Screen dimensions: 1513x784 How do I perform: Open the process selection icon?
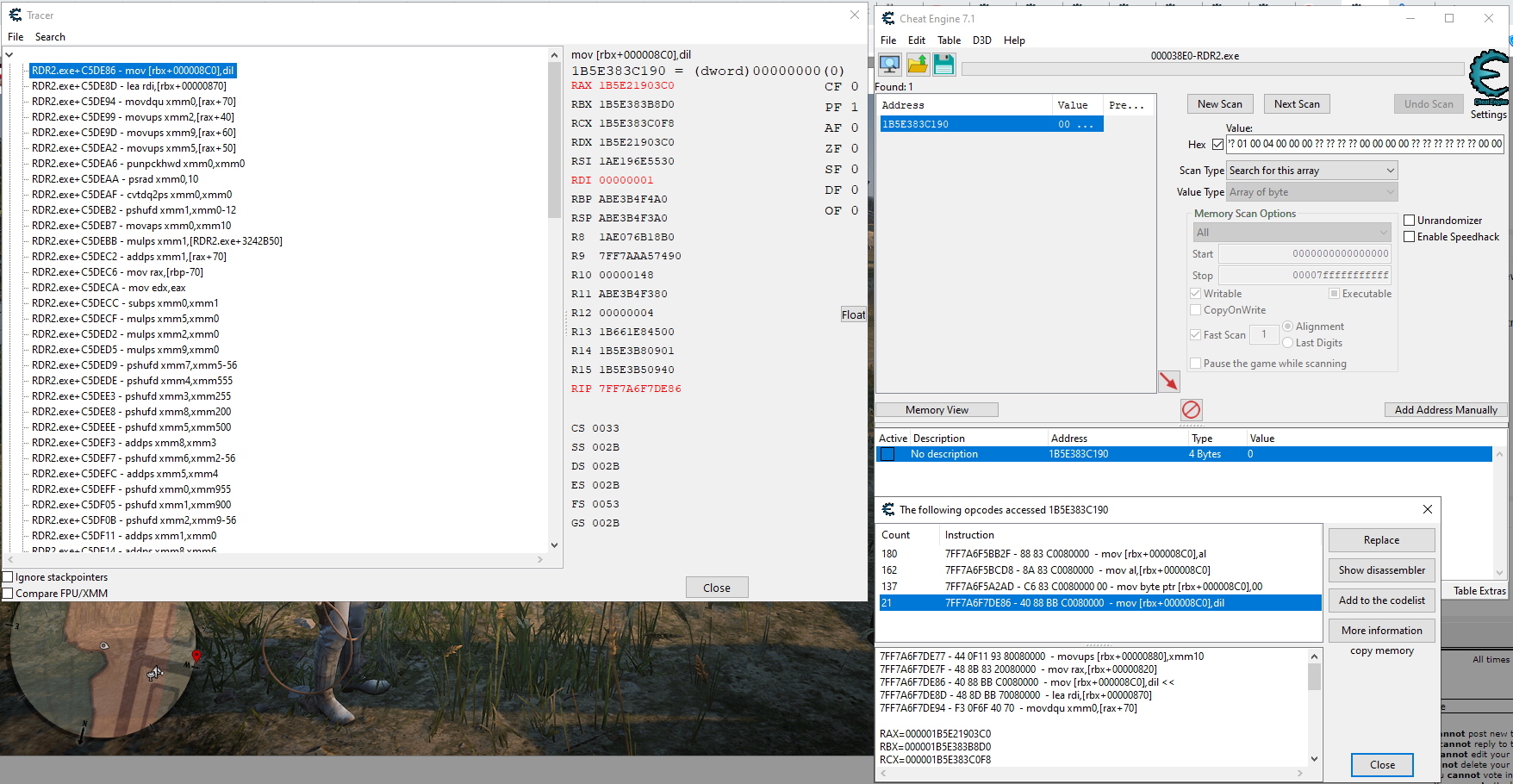[889, 64]
